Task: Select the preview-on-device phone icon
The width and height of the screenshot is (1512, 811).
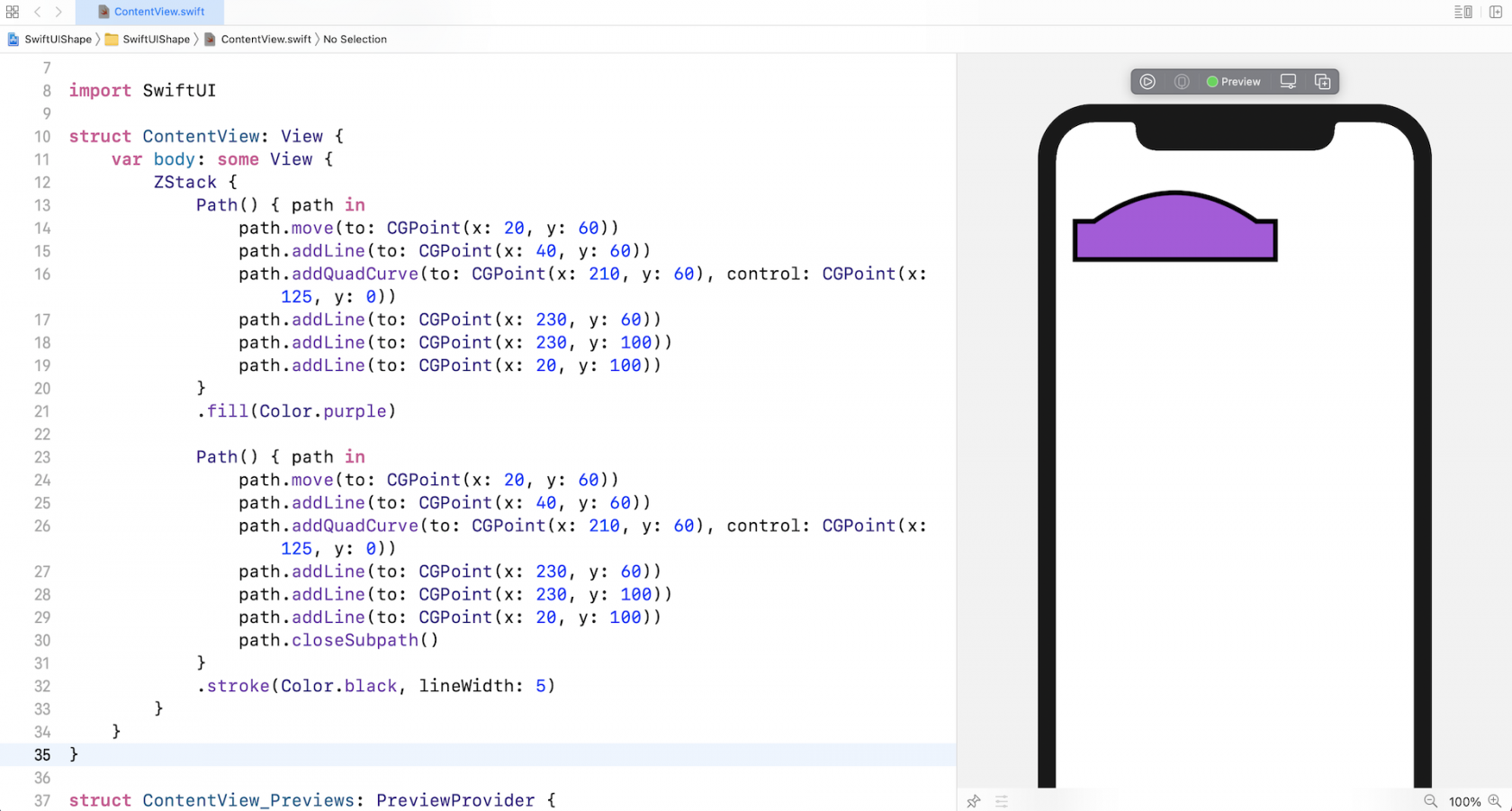Action: (x=1288, y=81)
